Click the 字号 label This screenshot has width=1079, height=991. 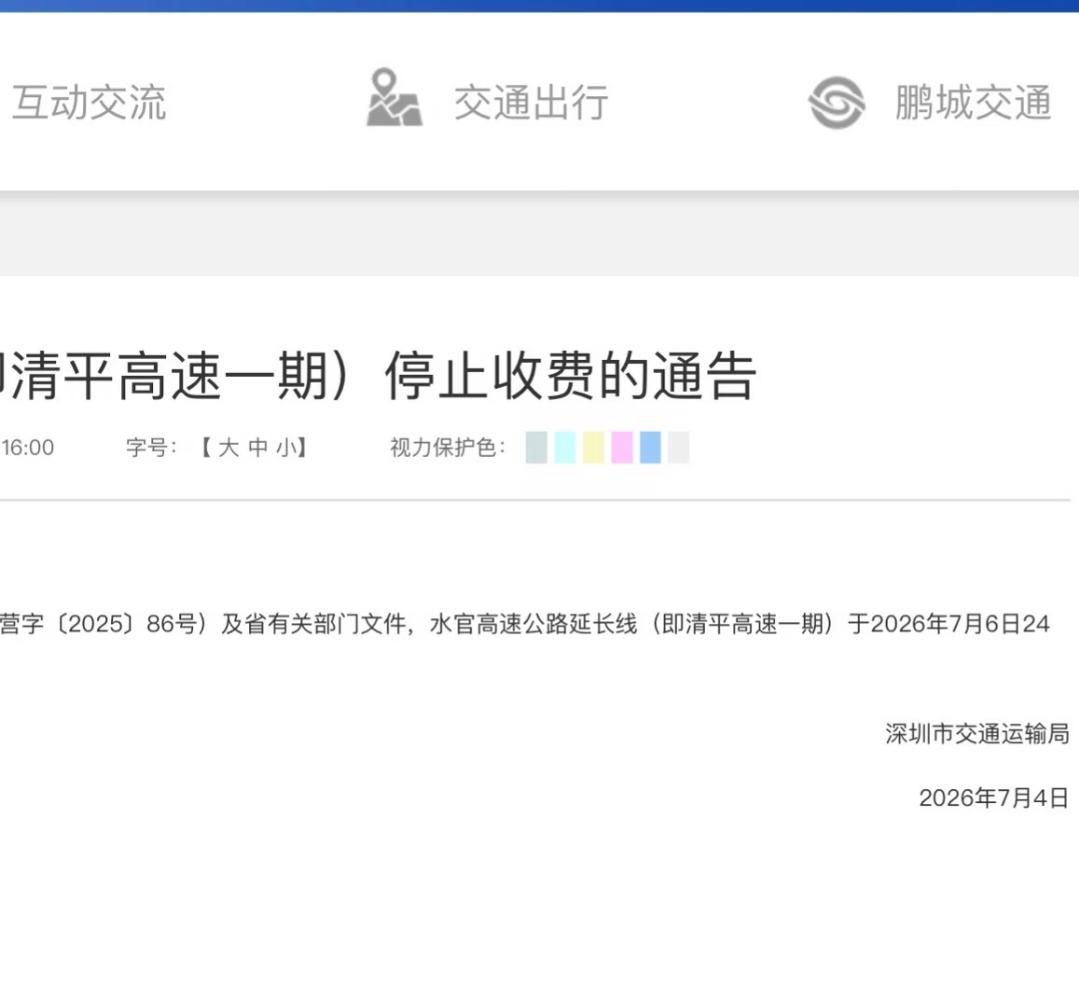point(151,448)
